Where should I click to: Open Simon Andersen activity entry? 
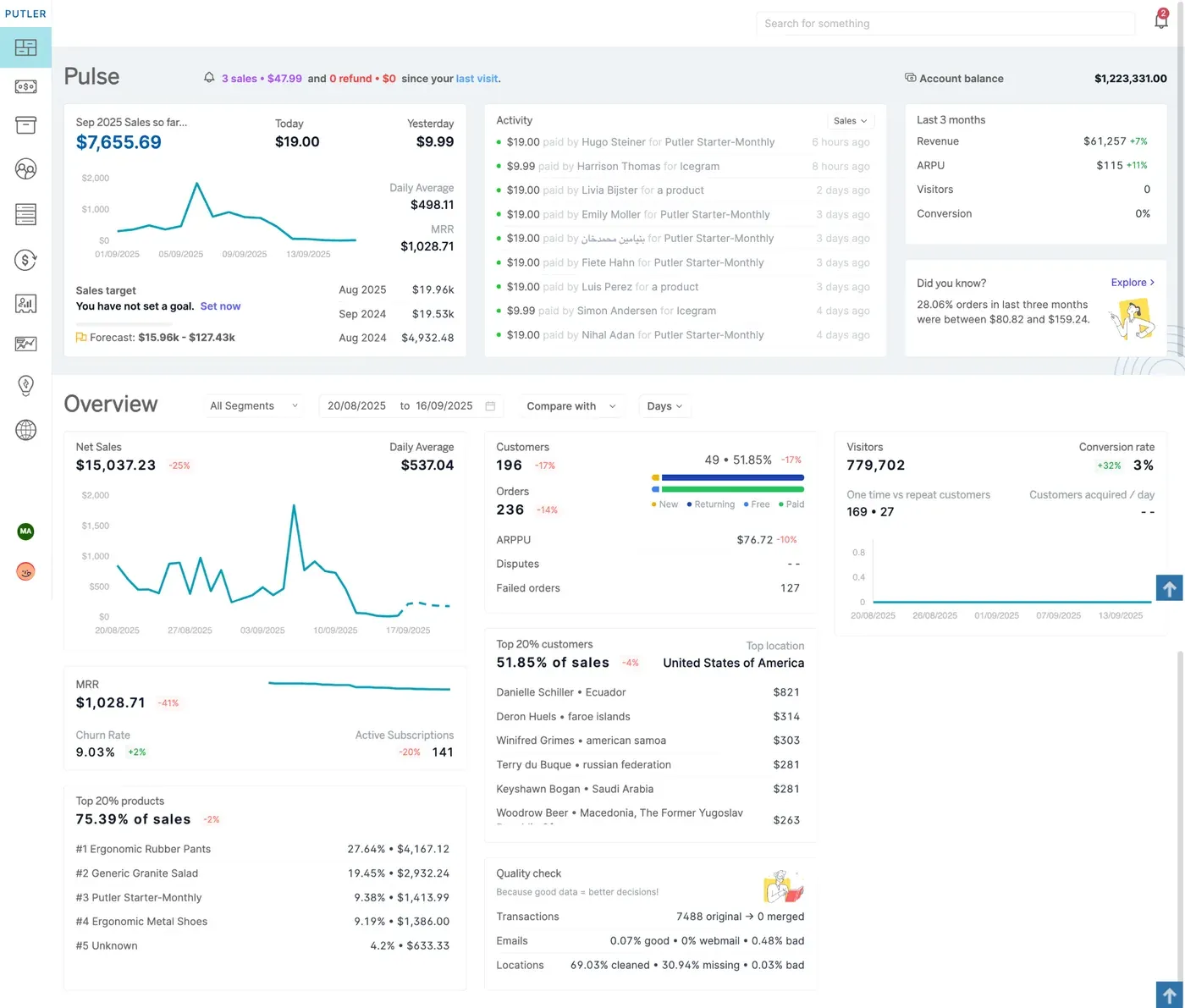(x=683, y=311)
